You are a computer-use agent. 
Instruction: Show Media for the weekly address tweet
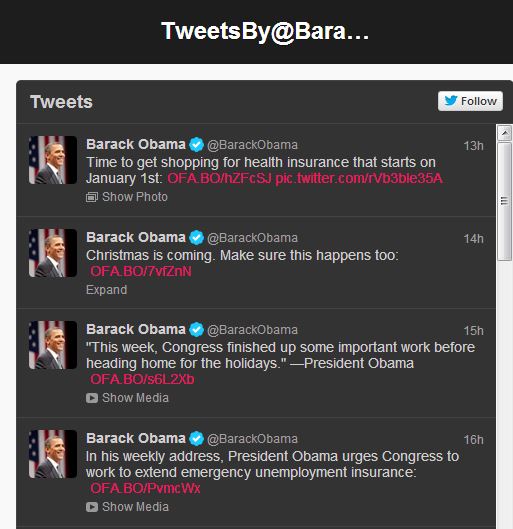click(135, 507)
